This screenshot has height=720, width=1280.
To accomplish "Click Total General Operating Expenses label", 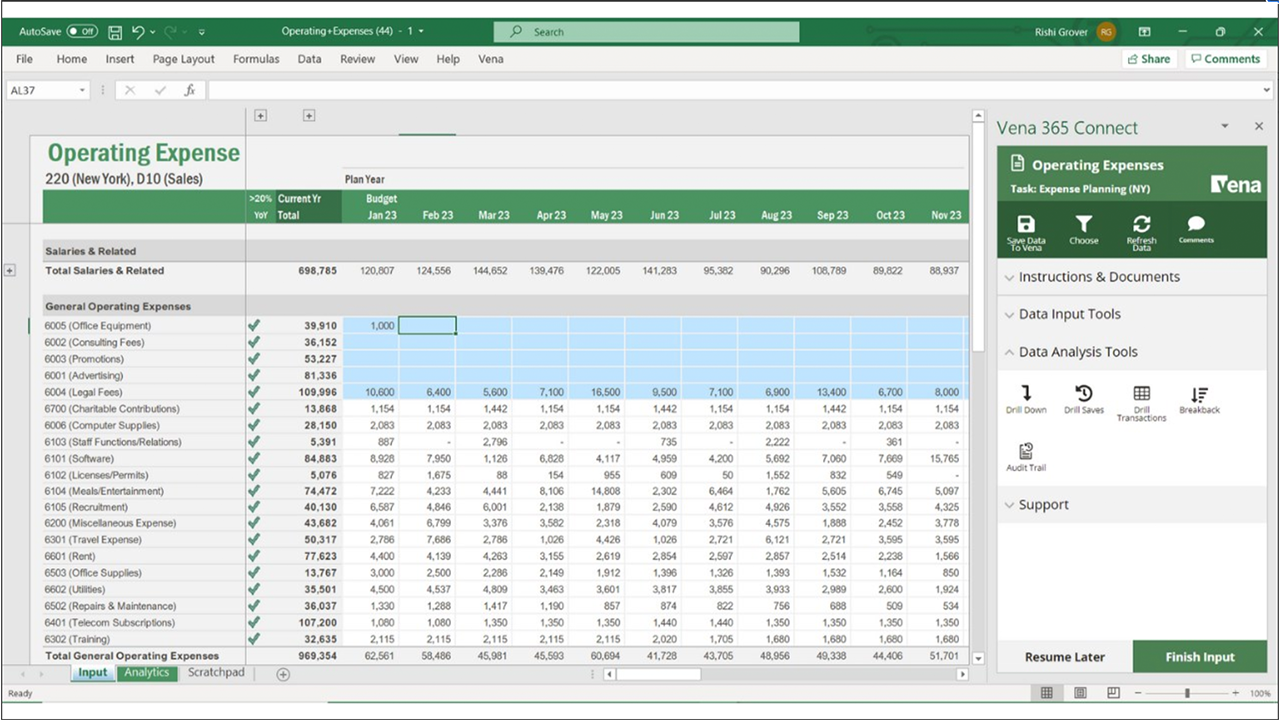I will tap(132, 656).
